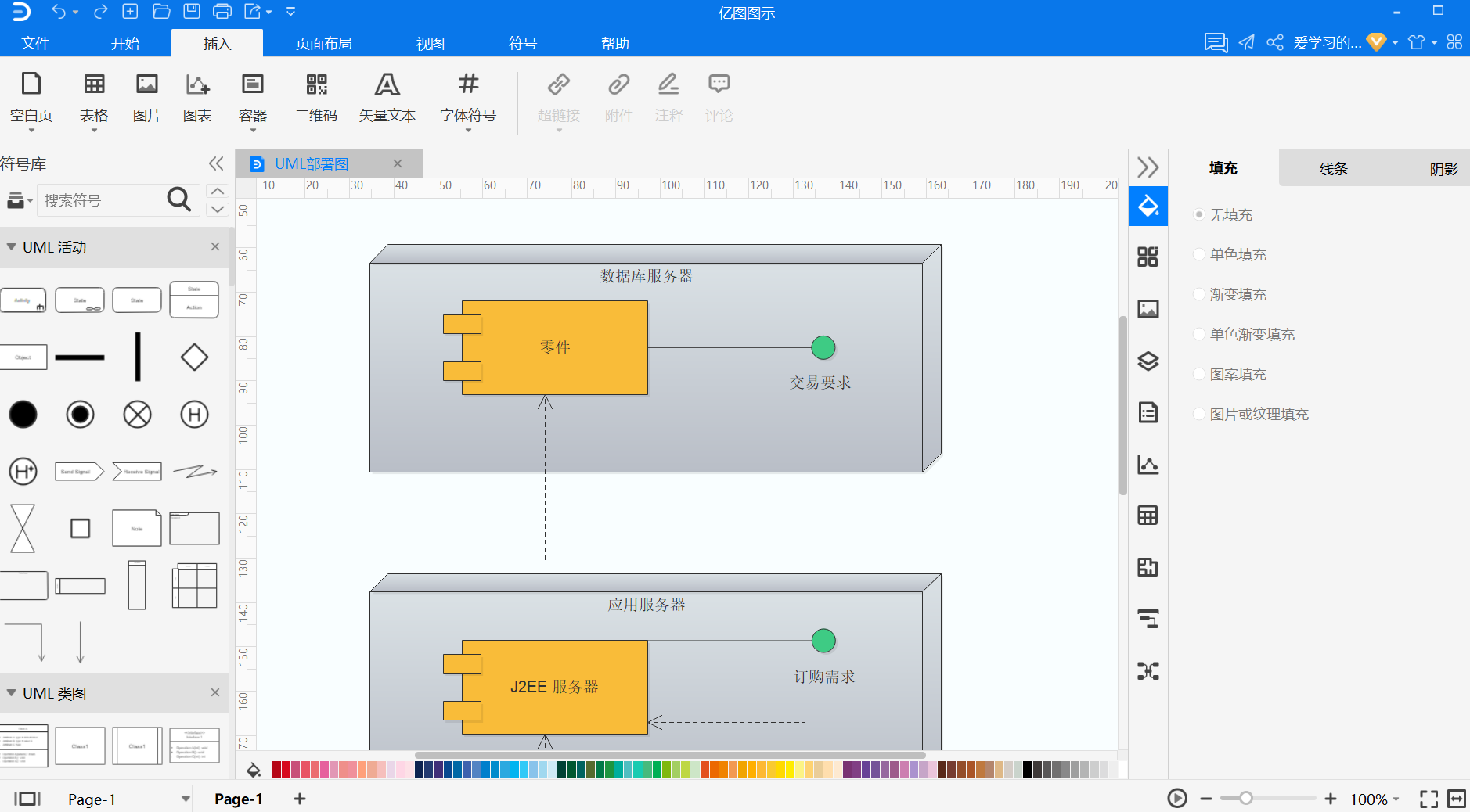Close the UML 活动 library
The height and width of the screenshot is (812, 1470).
[x=215, y=246]
